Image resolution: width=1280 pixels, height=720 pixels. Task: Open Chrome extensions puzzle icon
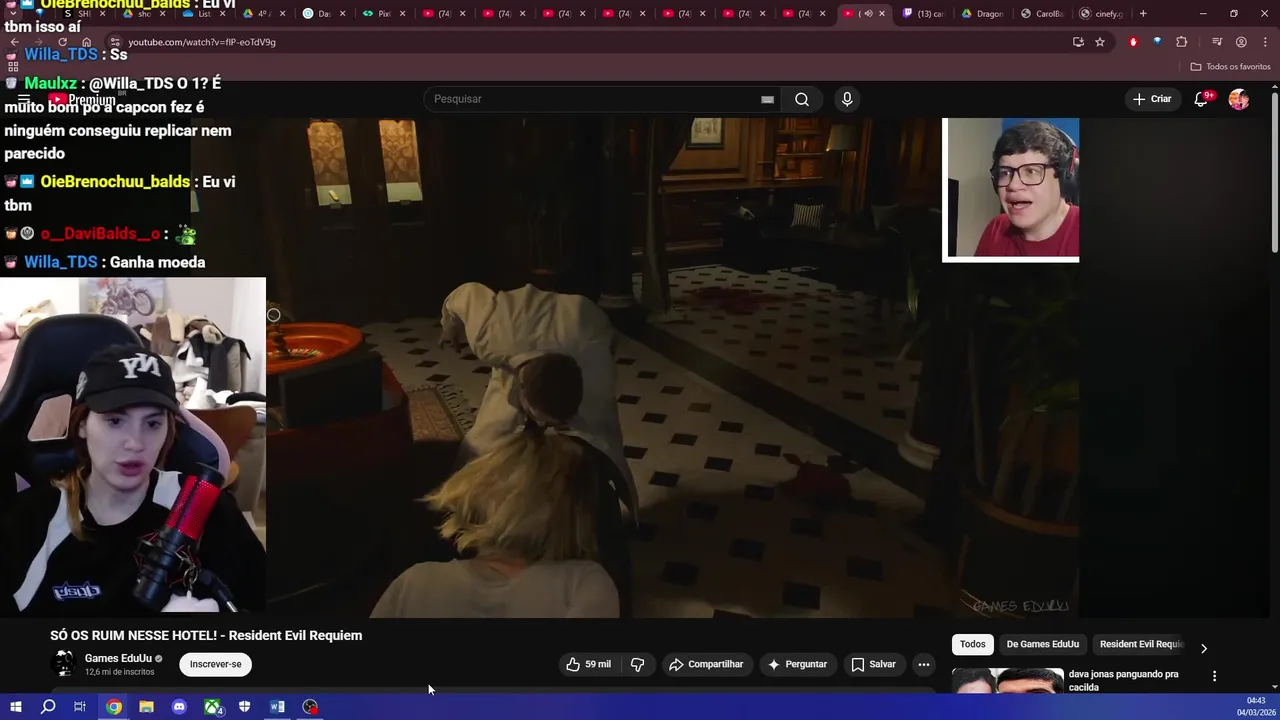click(x=1182, y=42)
